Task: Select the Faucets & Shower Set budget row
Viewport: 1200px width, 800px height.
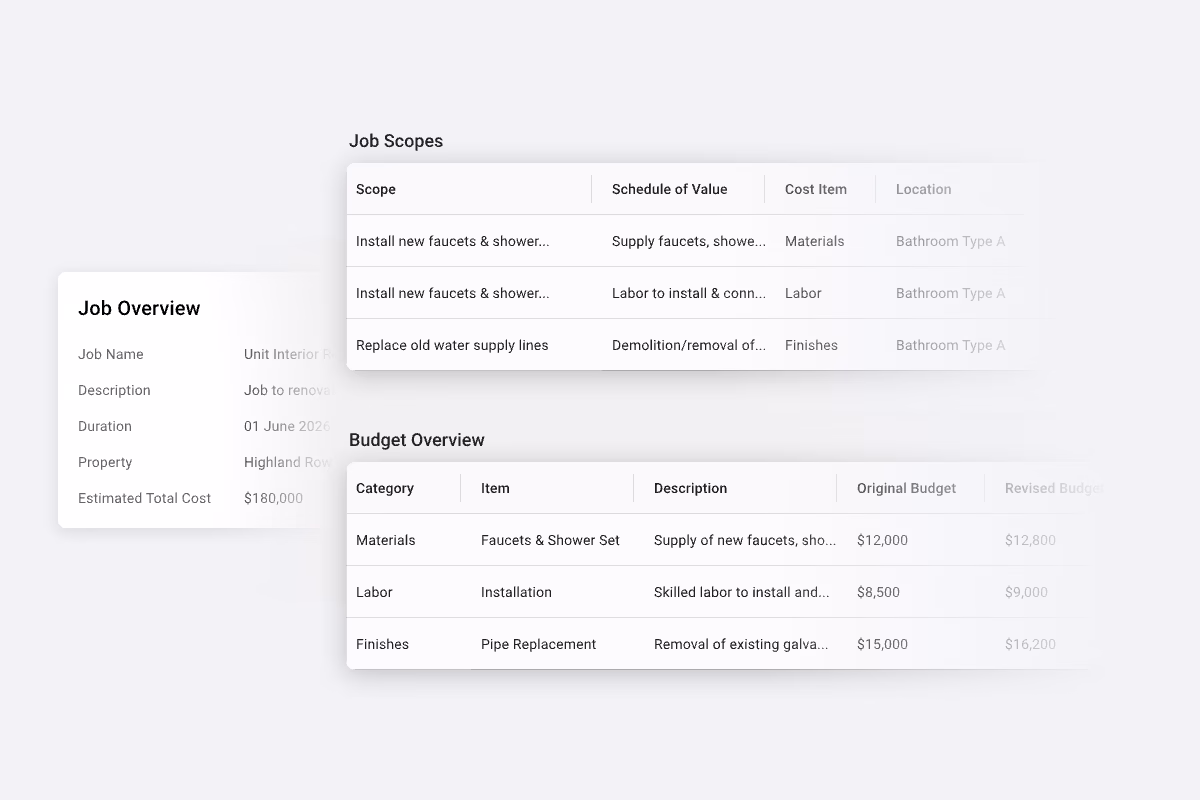Action: (x=550, y=540)
